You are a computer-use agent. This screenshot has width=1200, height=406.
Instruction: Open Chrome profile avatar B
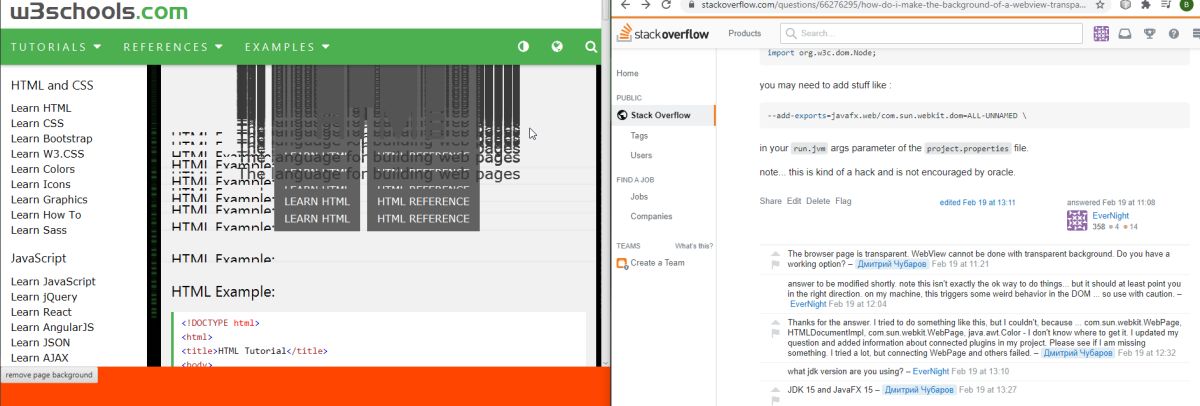pos(1186,5)
